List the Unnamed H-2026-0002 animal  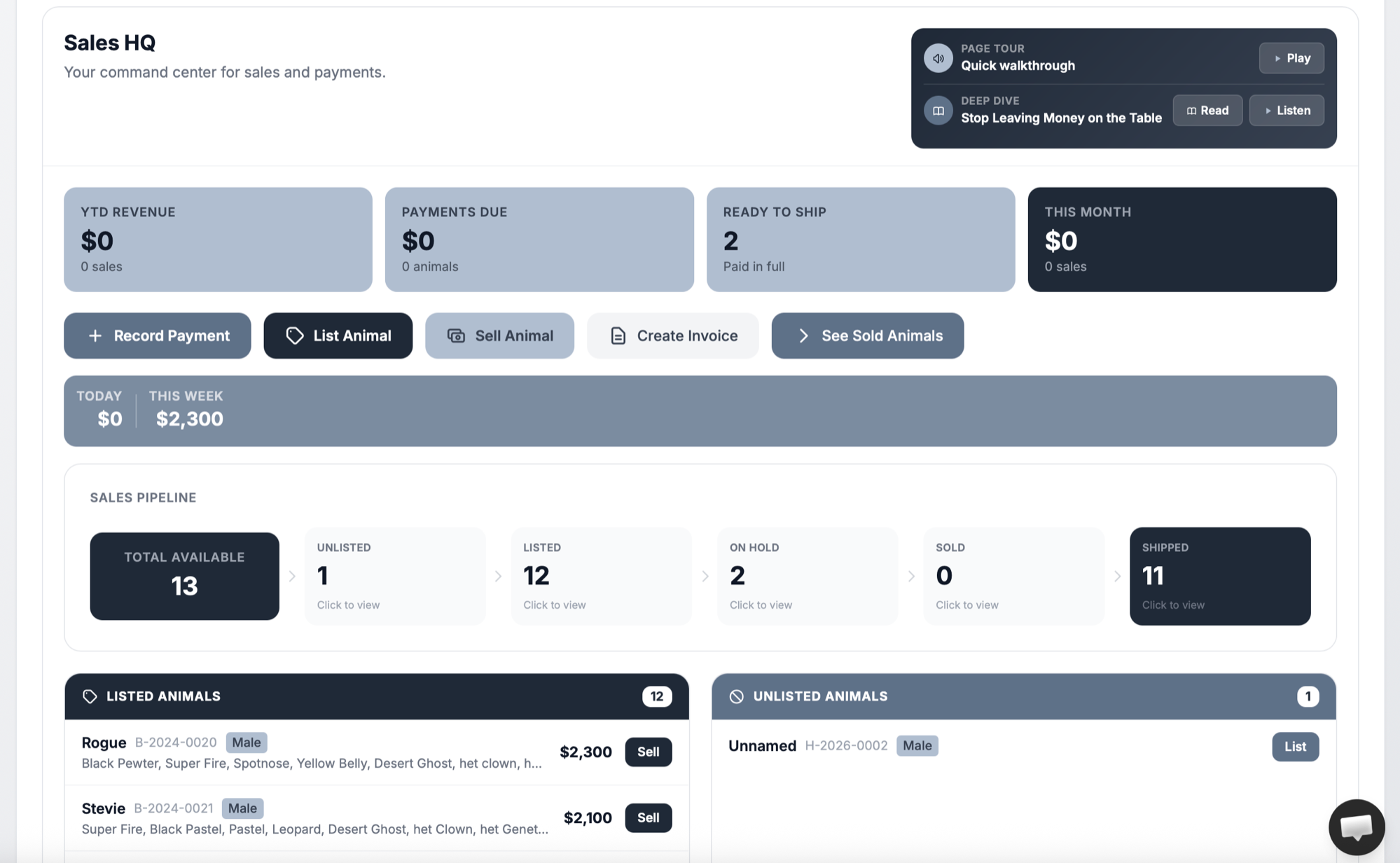[1294, 747]
